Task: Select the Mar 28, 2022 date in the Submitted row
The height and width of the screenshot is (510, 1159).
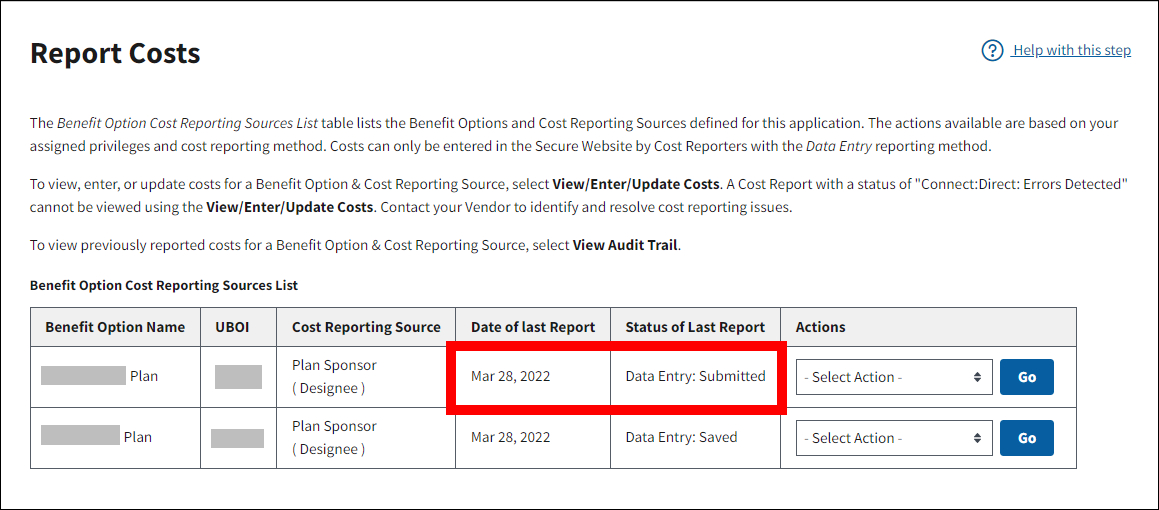Action: coord(510,377)
